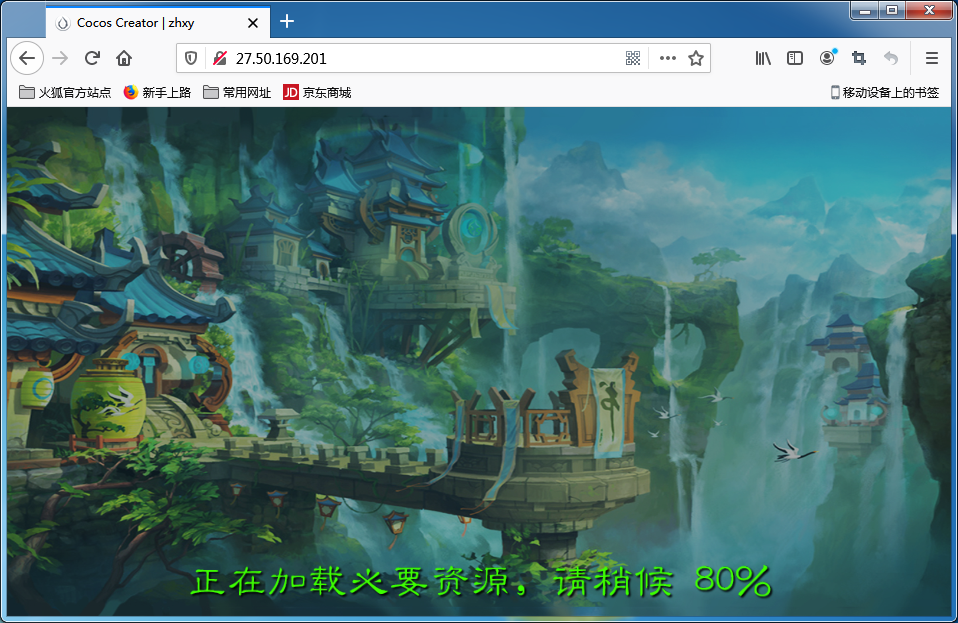
Task: Bookmark this page with the star
Action: coord(696,58)
